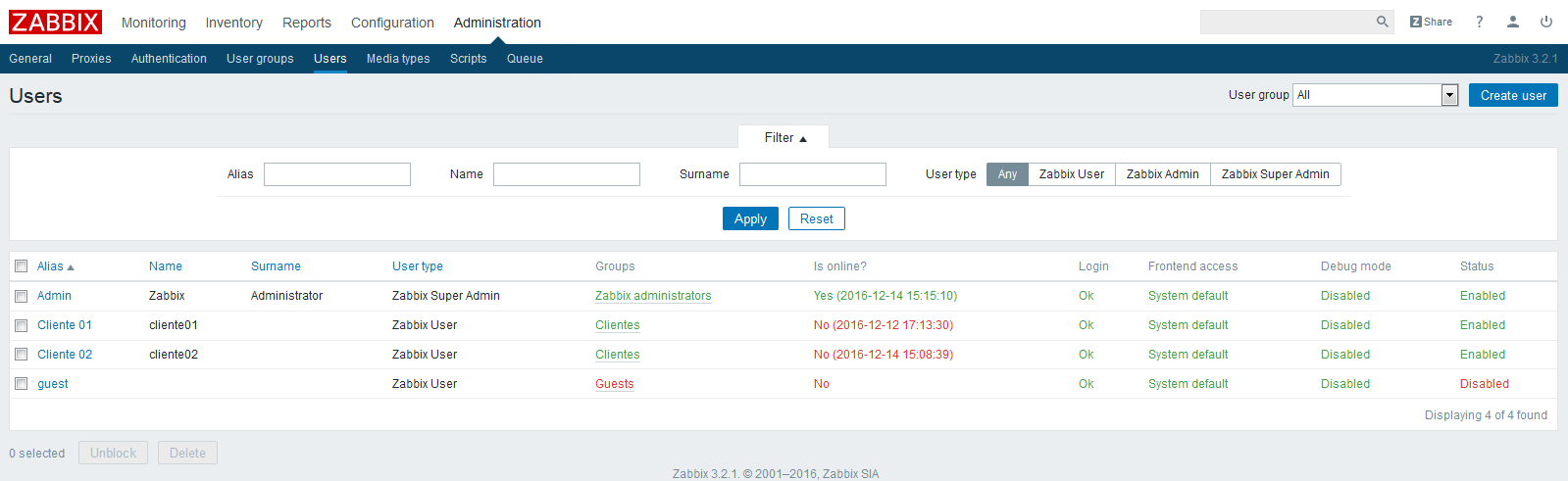The height and width of the screenshot is (481, 1568).
Task: Open Clientes group for Cliente 01
Action: (618, 325)
